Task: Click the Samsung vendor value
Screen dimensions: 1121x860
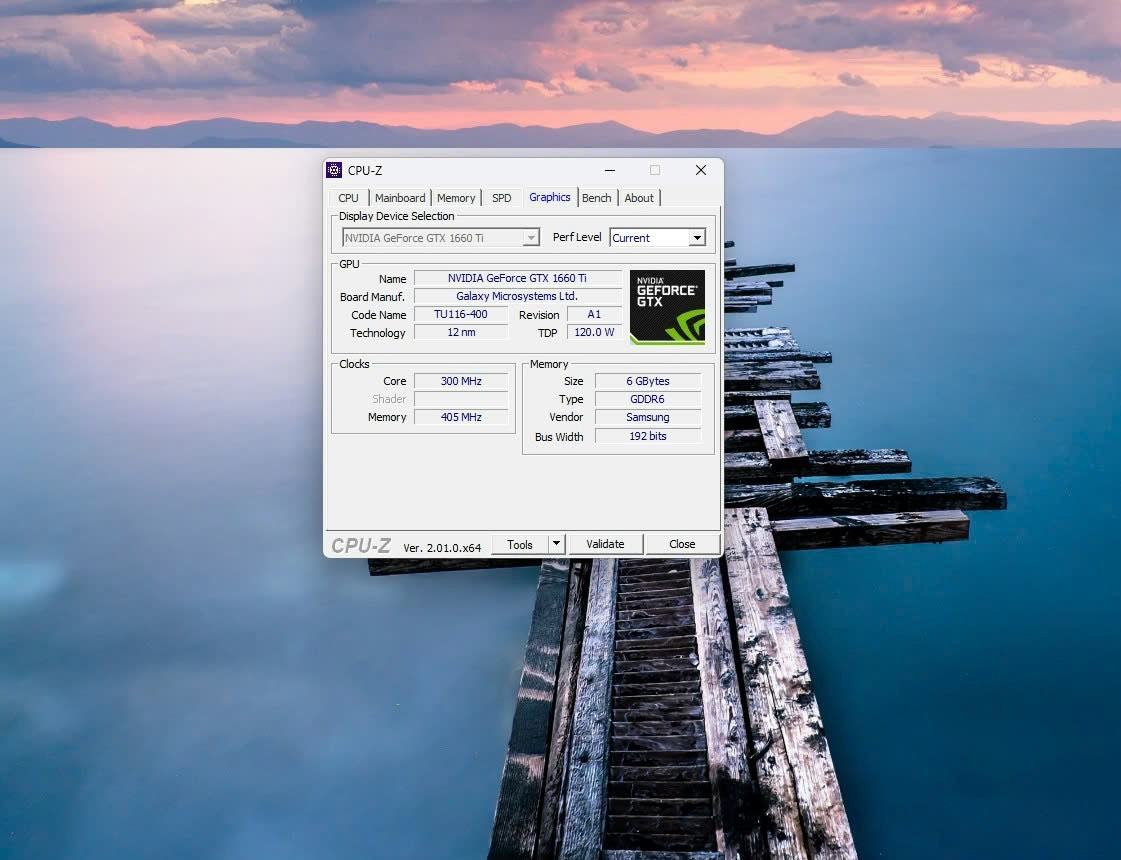Action: pos(648,417)
